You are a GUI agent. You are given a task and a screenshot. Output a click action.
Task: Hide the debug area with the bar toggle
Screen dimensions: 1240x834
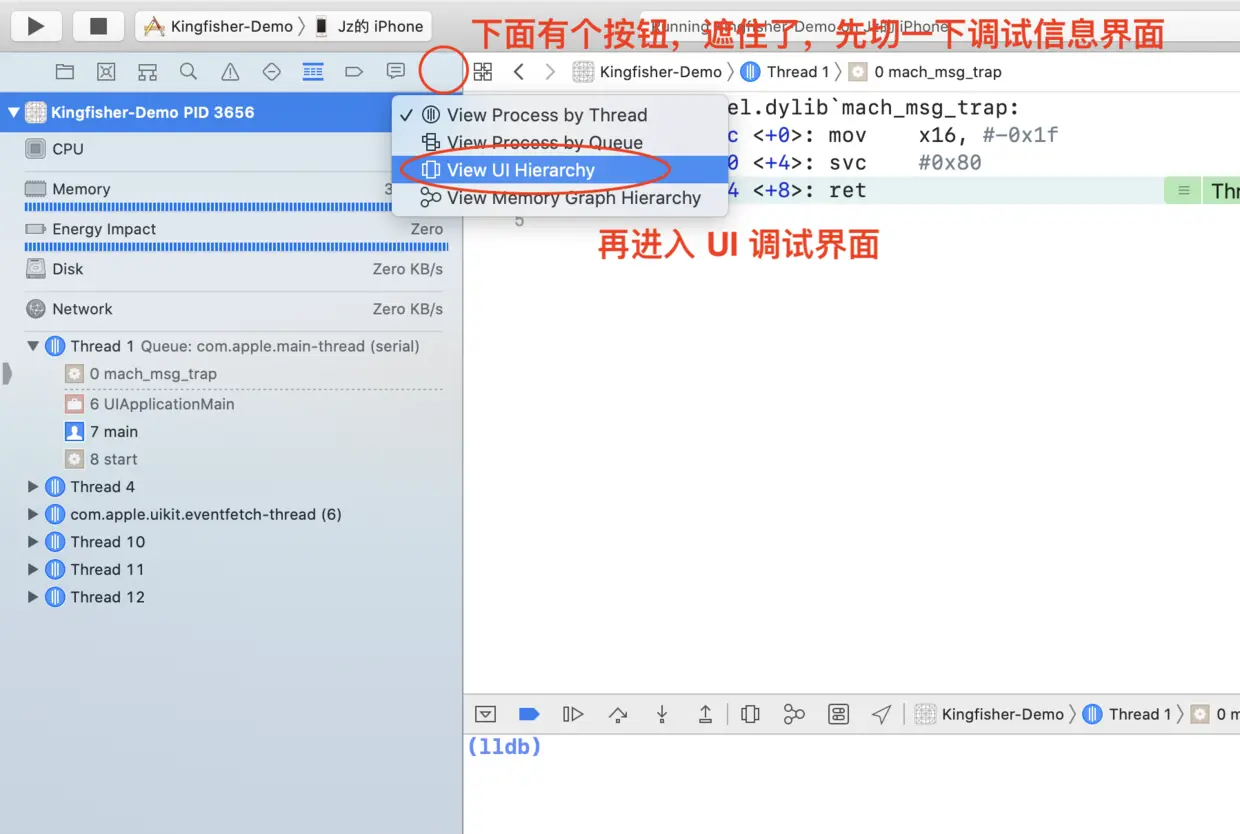pyautogui.click(x=485, y=714)
